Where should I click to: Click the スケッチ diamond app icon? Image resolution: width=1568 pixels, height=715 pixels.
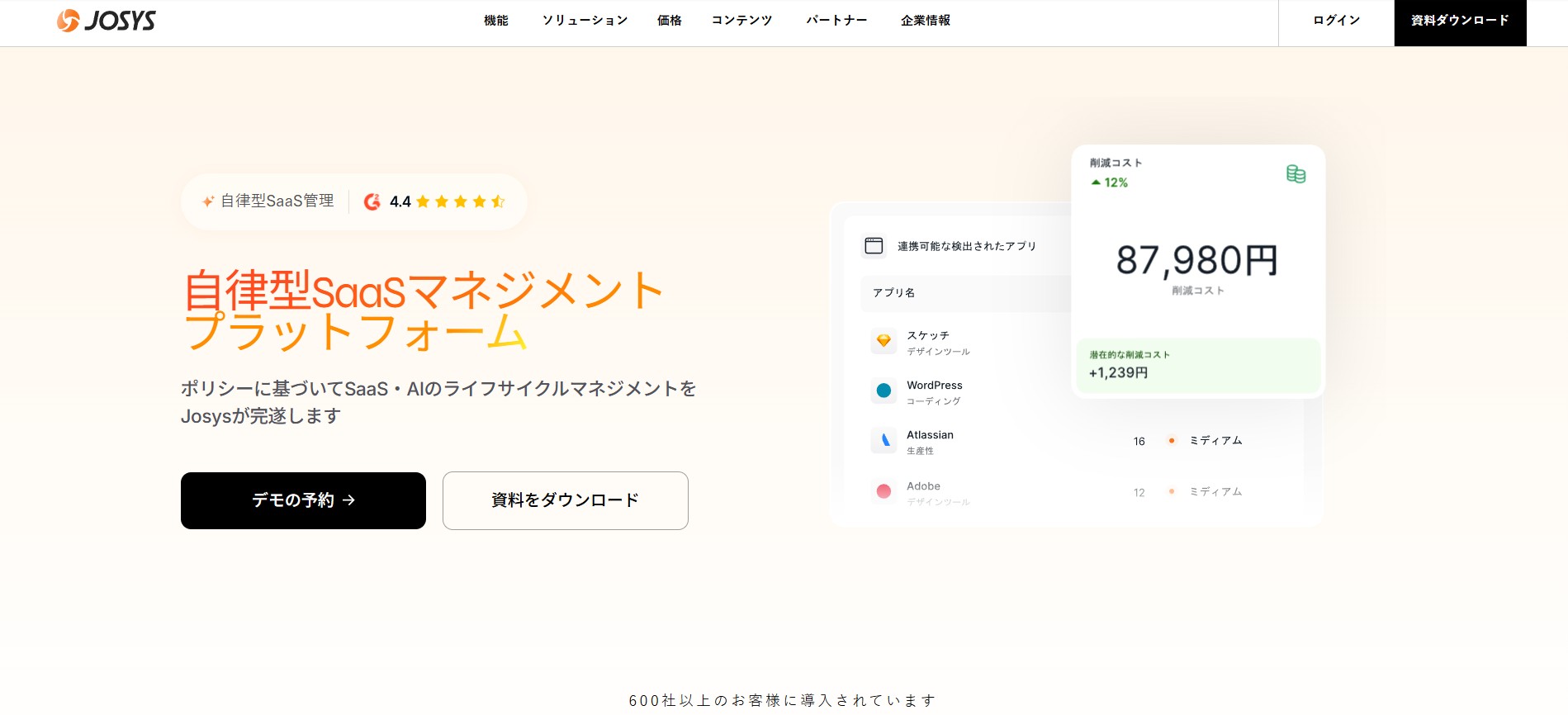[883, 341]
